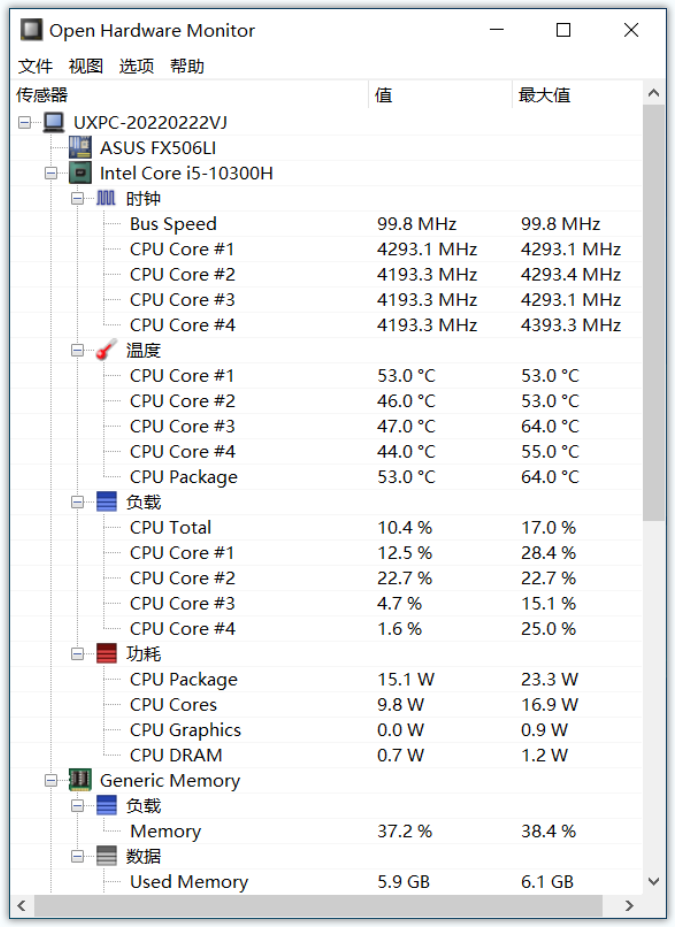Collapse the CPU 负载 load group
This screenshot has width=675, height=927.
click(77, 503)
